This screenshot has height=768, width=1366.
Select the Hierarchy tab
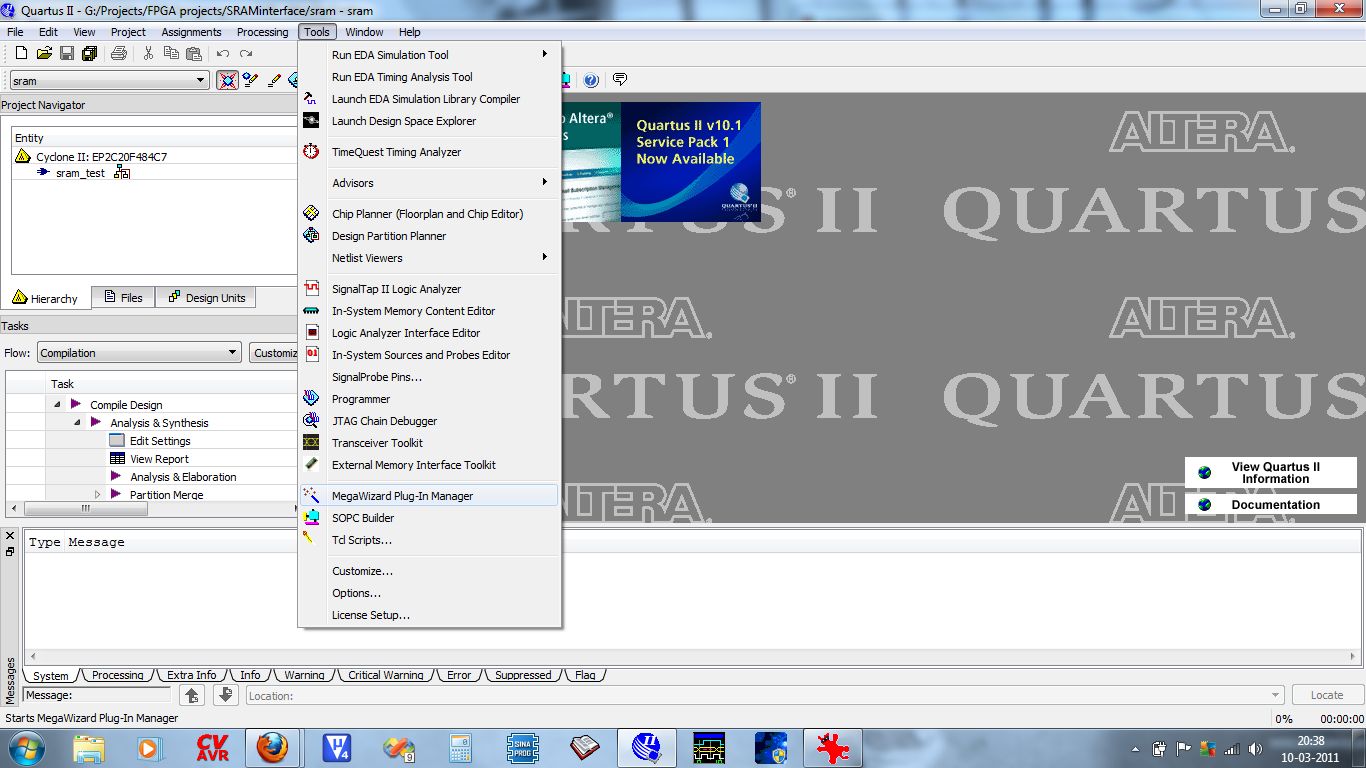point(45,298)
